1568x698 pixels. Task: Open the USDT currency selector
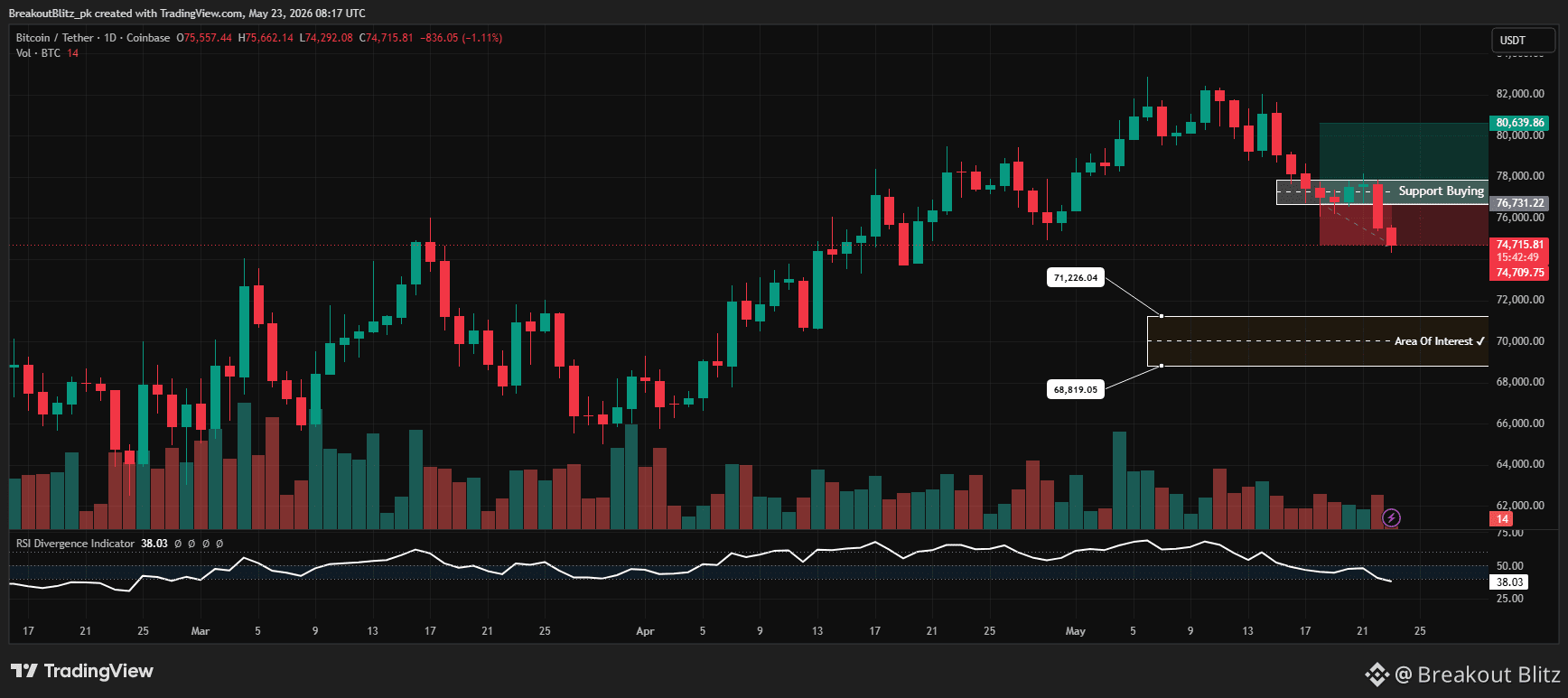click(1523, 41)
